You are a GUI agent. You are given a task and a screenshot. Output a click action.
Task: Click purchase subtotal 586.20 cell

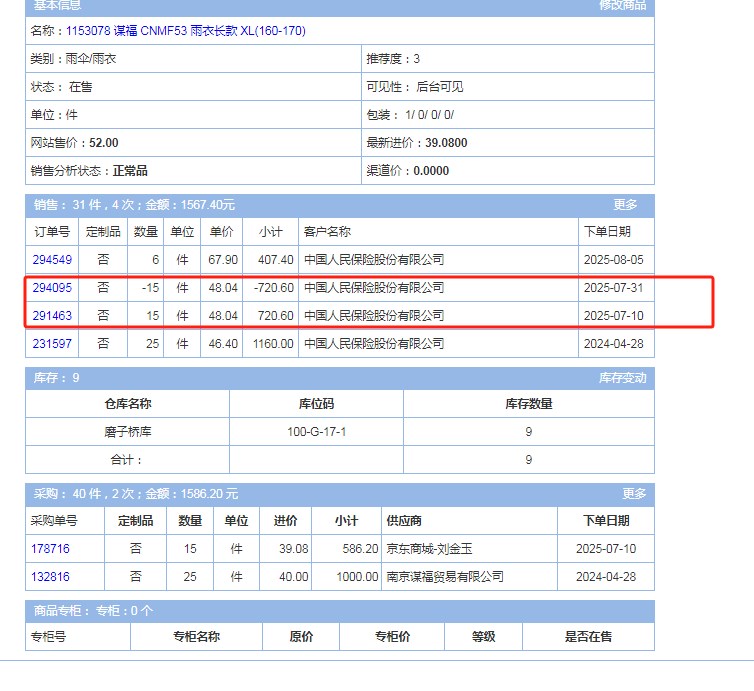(346, 549)
